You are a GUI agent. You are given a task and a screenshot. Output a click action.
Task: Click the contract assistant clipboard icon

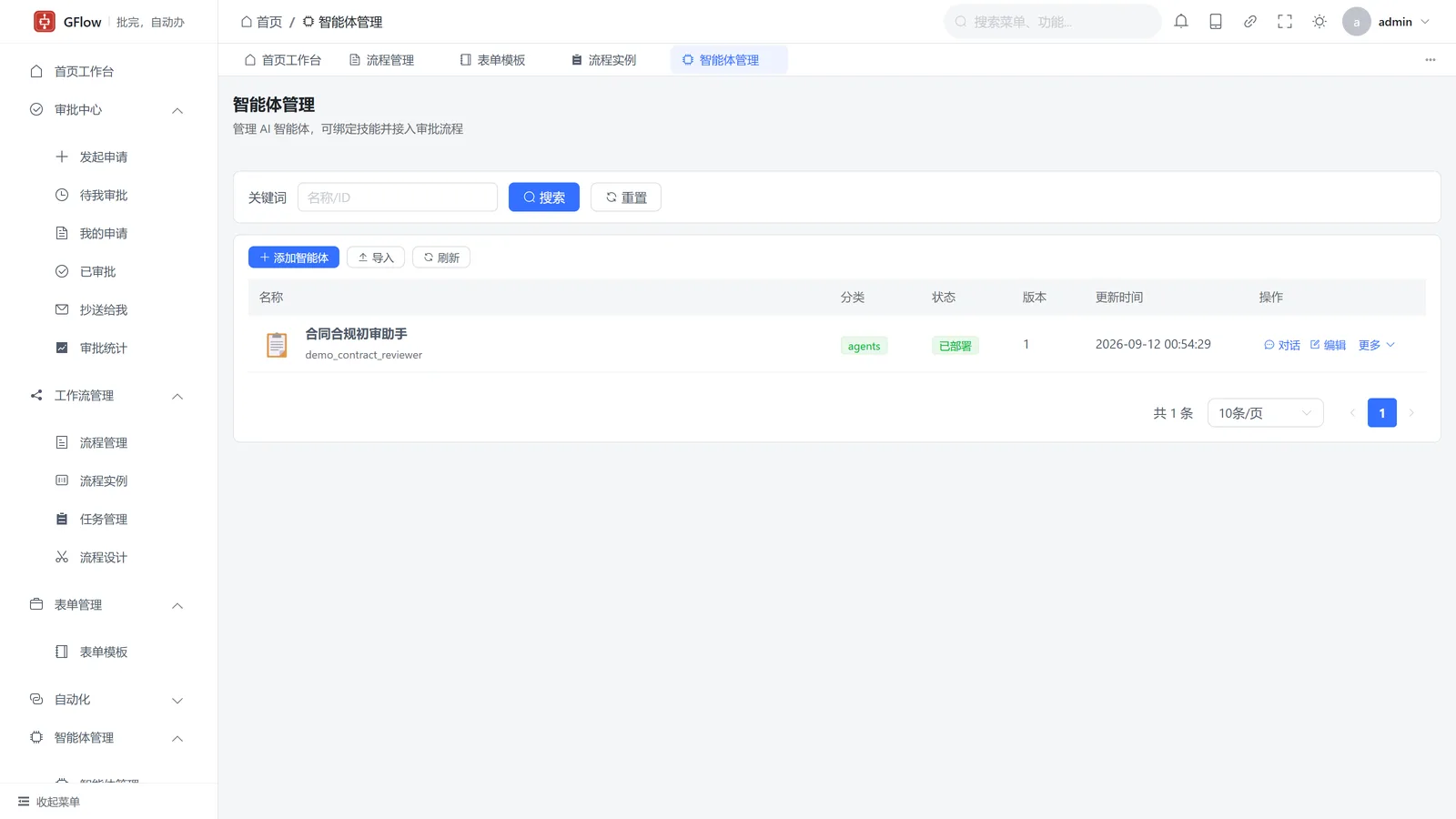277,345
